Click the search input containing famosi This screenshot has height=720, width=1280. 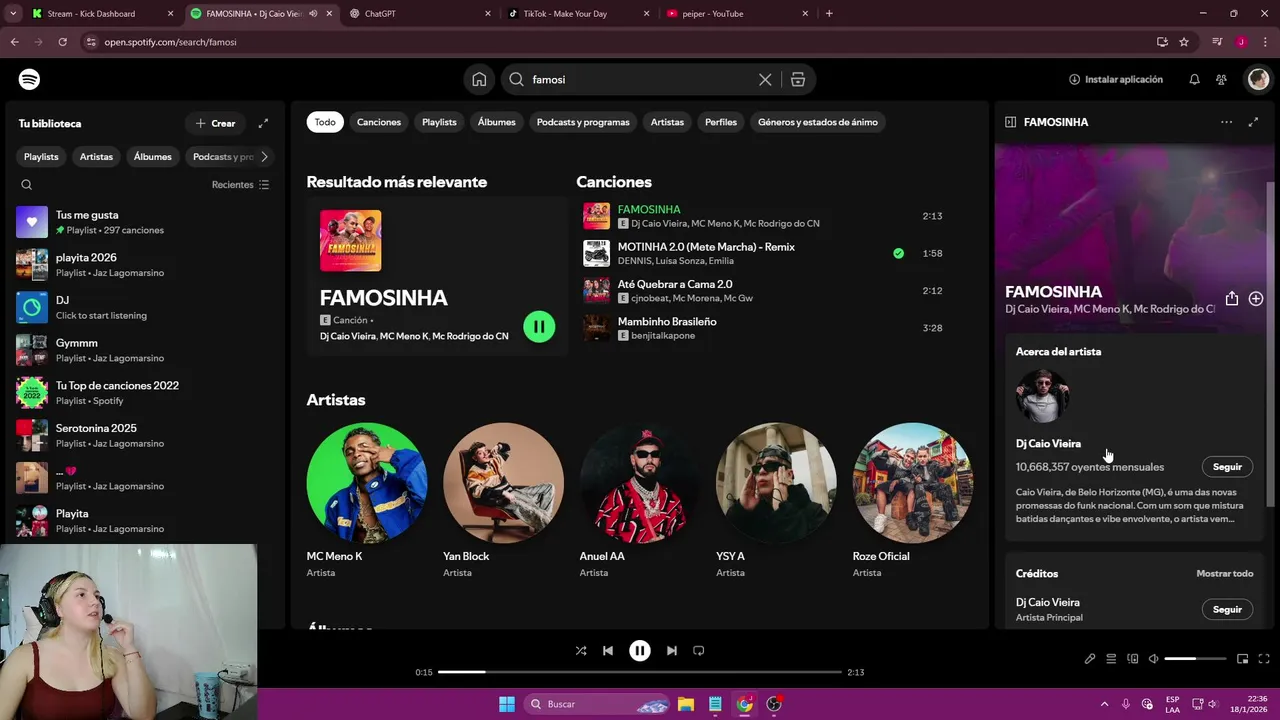(640, 79)
